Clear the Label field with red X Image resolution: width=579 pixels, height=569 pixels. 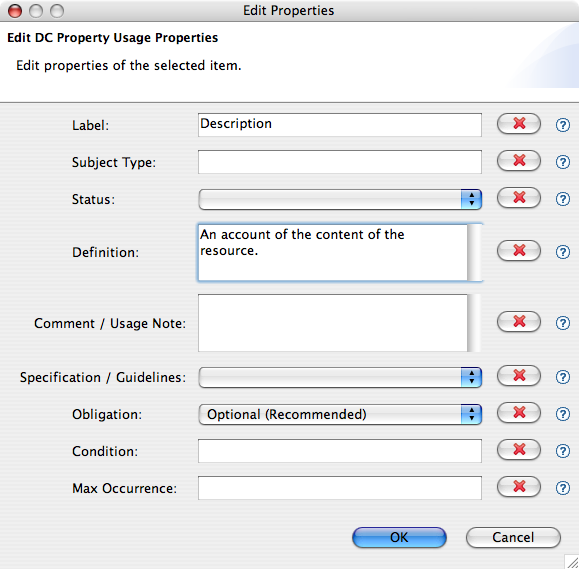click(519, 124)
